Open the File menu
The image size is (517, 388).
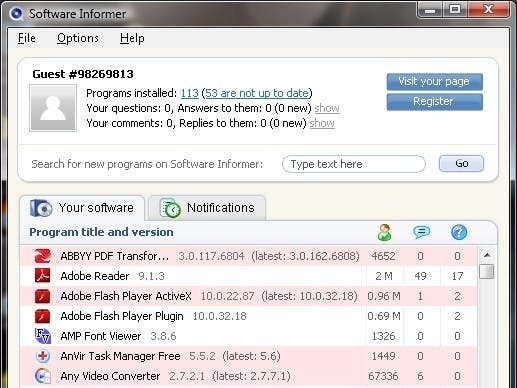tap(27, 38)
